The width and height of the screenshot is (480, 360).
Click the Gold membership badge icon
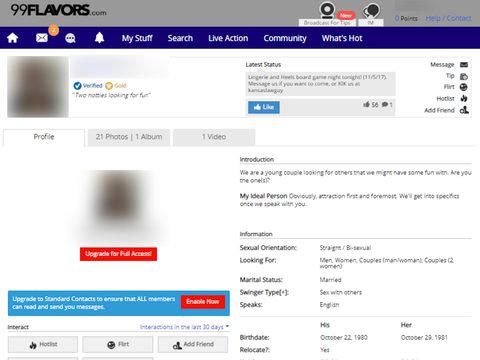click(109, 86)
